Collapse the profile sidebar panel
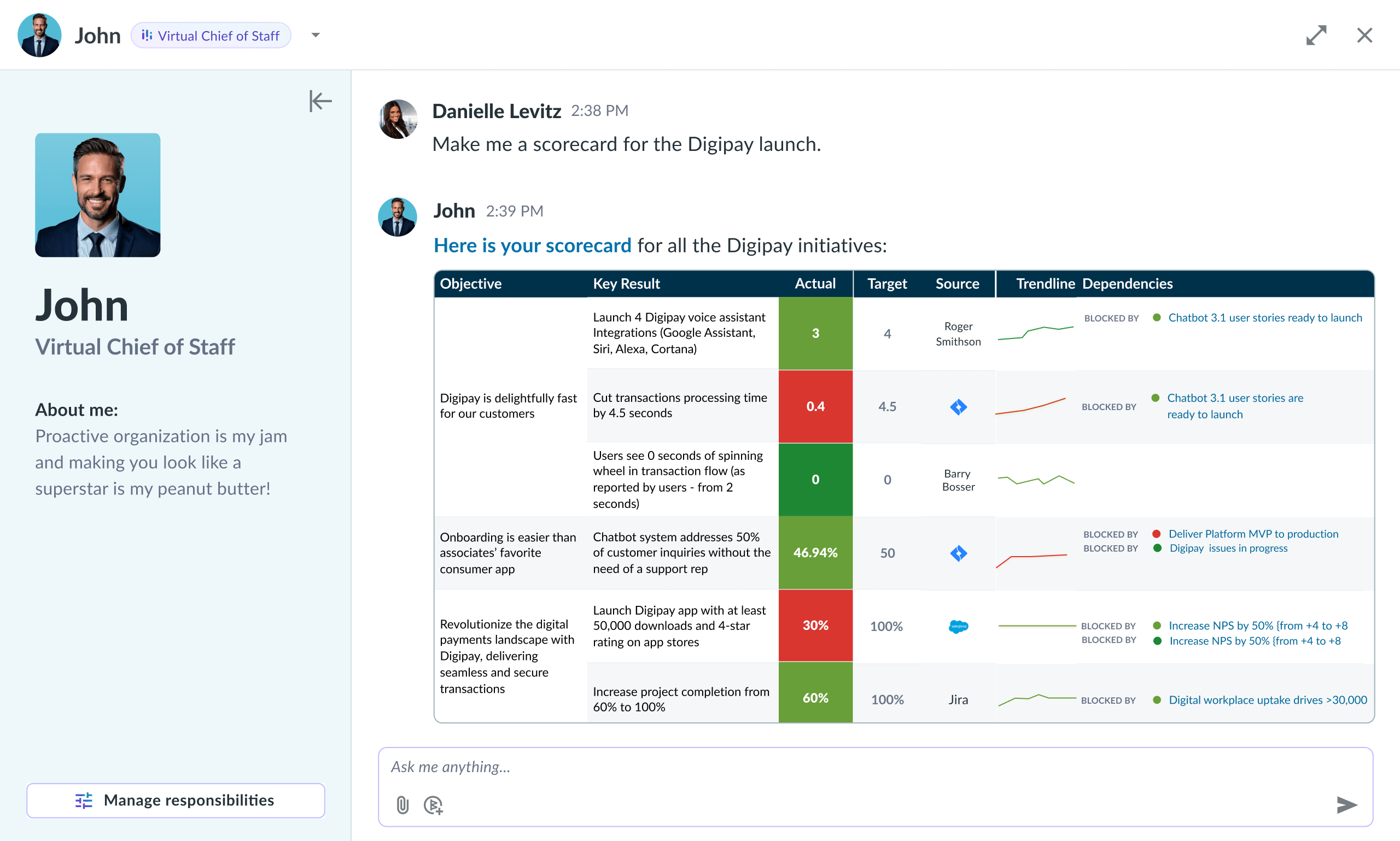This screenshot has width=1400, height=841. coord(320,101)
